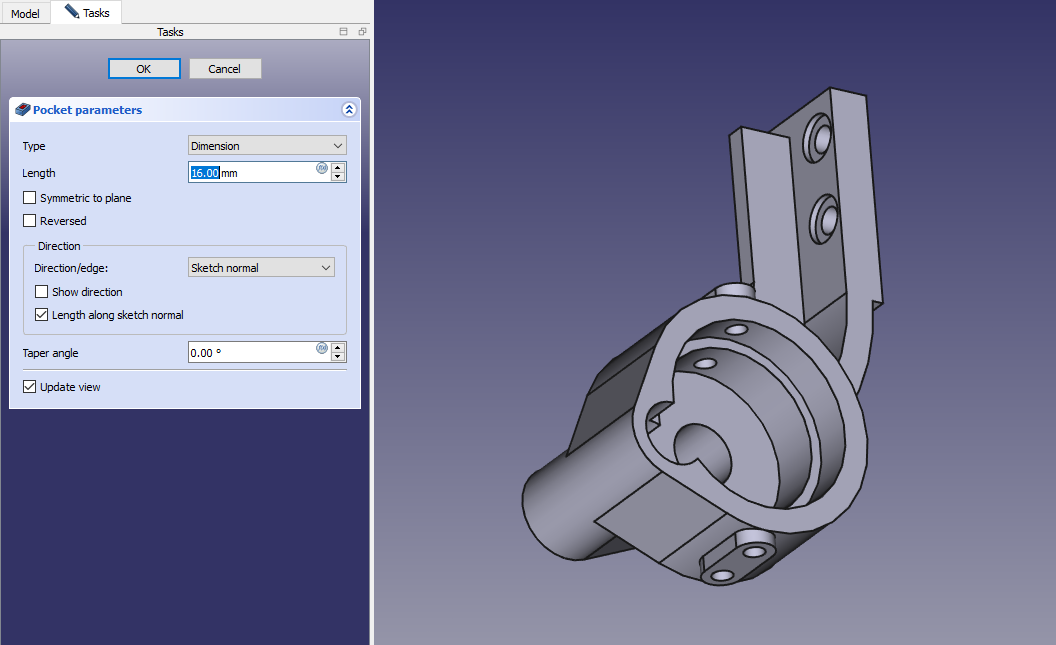Increase Taper angle with up arrow
The image size is (1056, 645).
coord(338,348)
